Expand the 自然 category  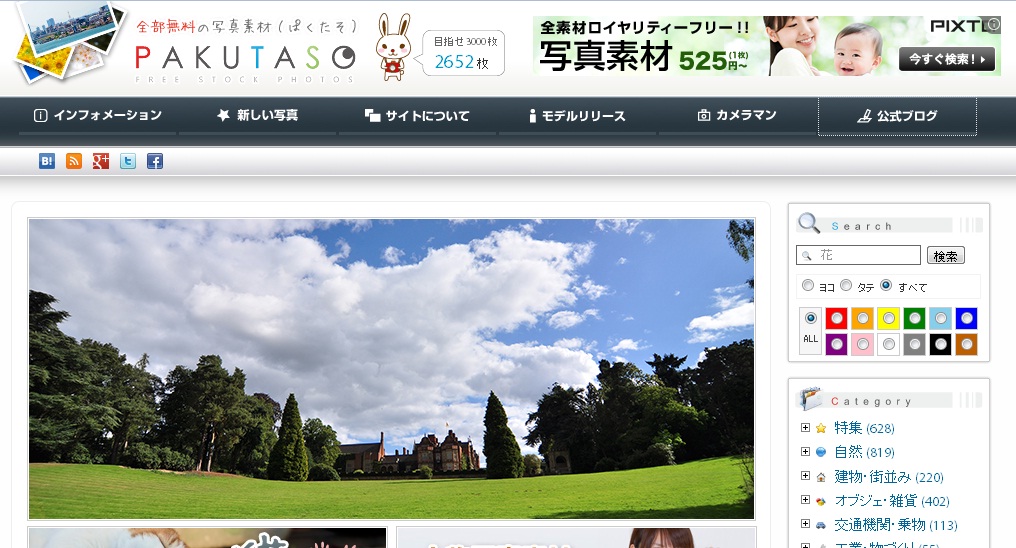[x=805, y=452]
